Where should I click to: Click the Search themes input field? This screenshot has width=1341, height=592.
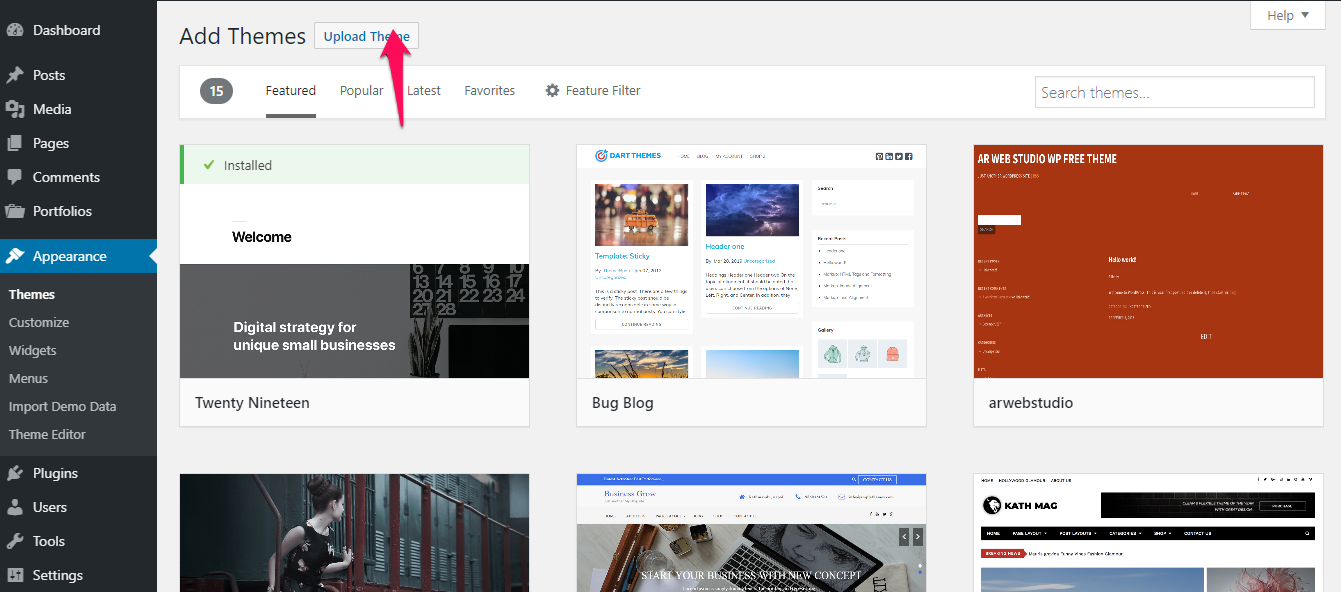point(1174,92)
